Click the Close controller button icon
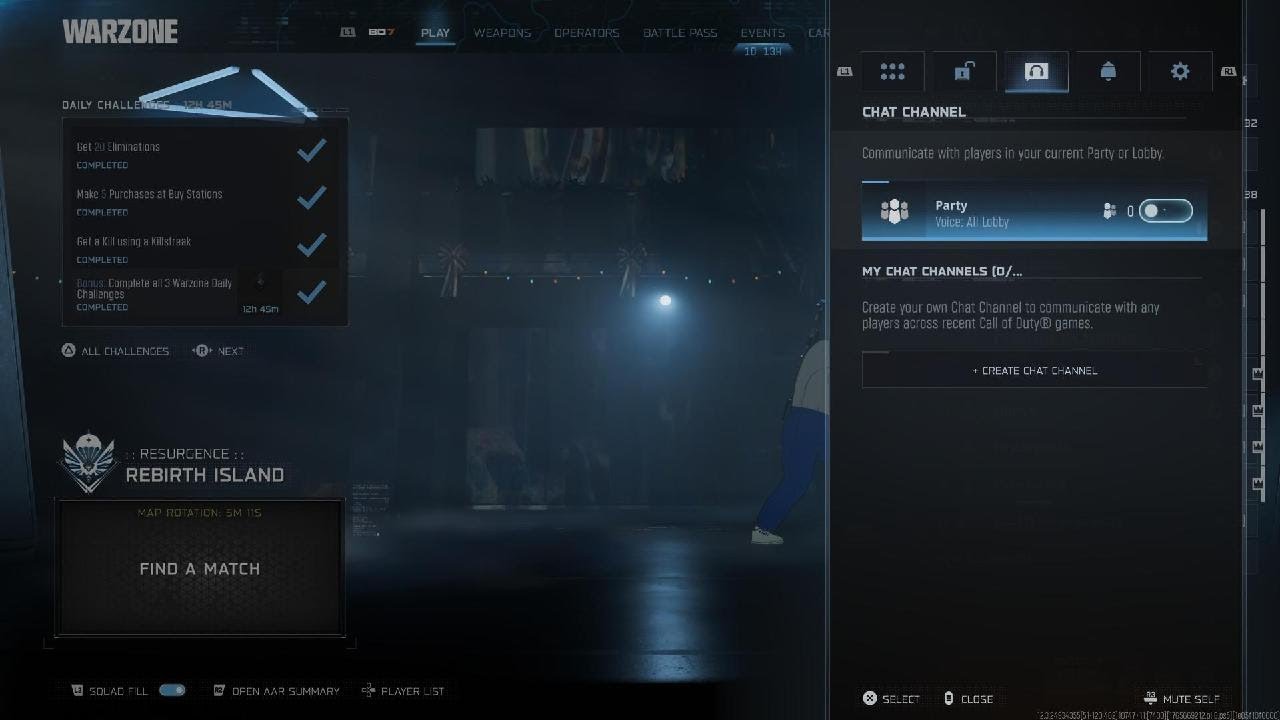The height and width of the screenshot is (720, 1280). [x=948, y=699]
